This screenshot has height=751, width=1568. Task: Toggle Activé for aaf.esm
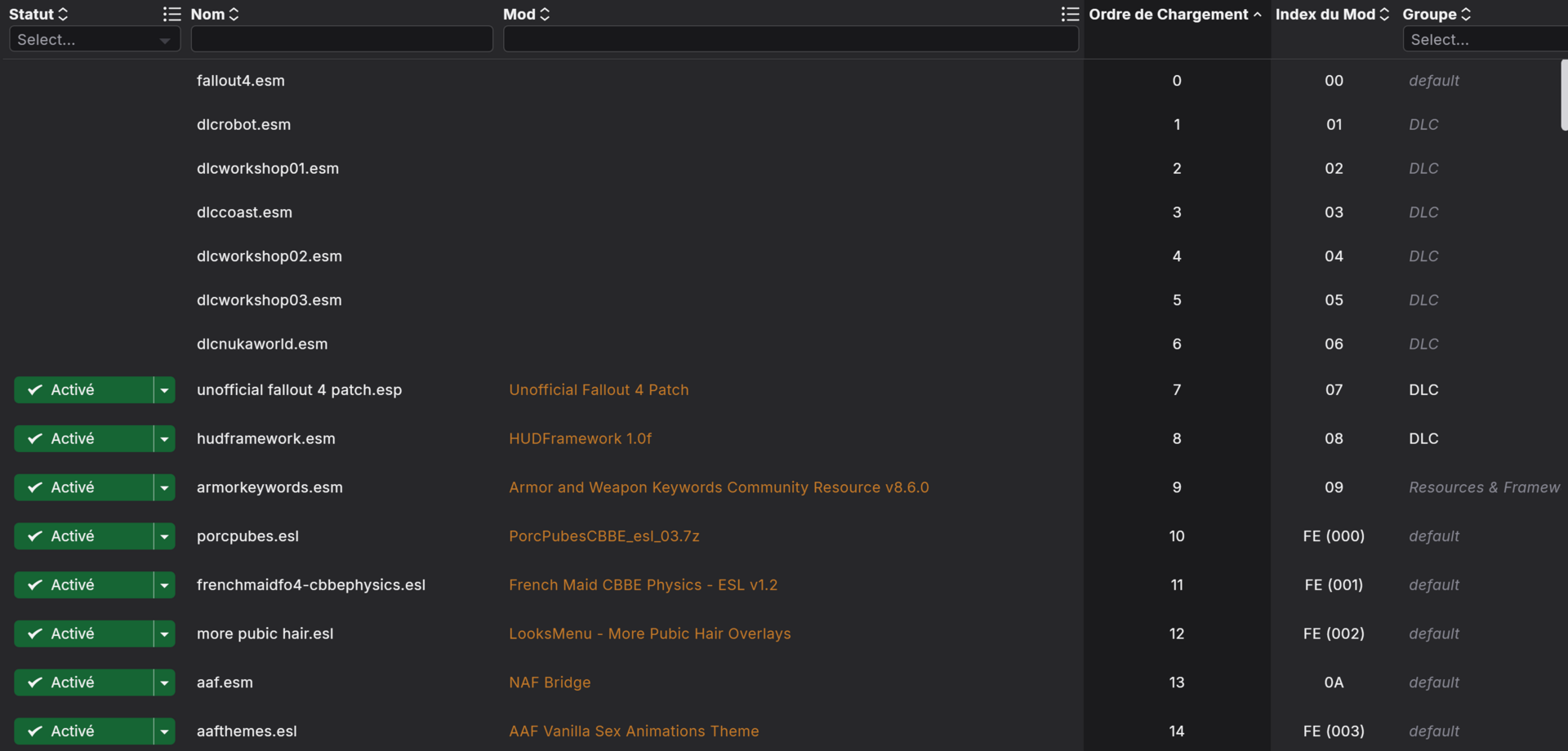(x=83, y=682)
